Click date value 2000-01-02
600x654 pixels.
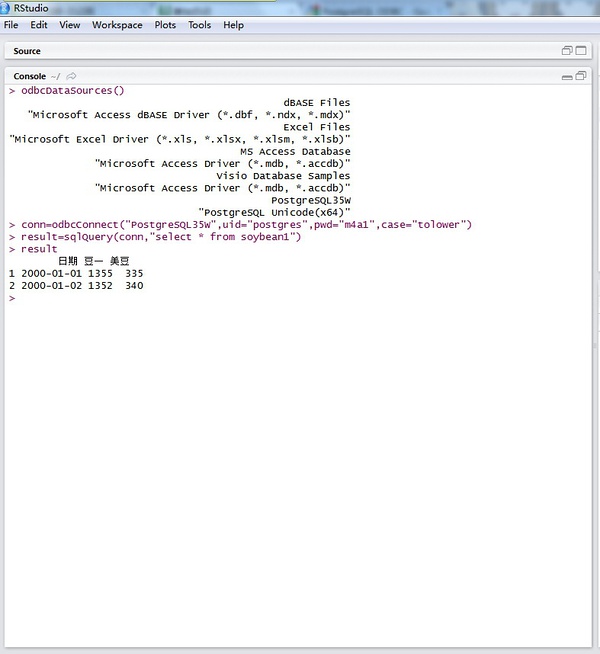[x=51, y=286]
